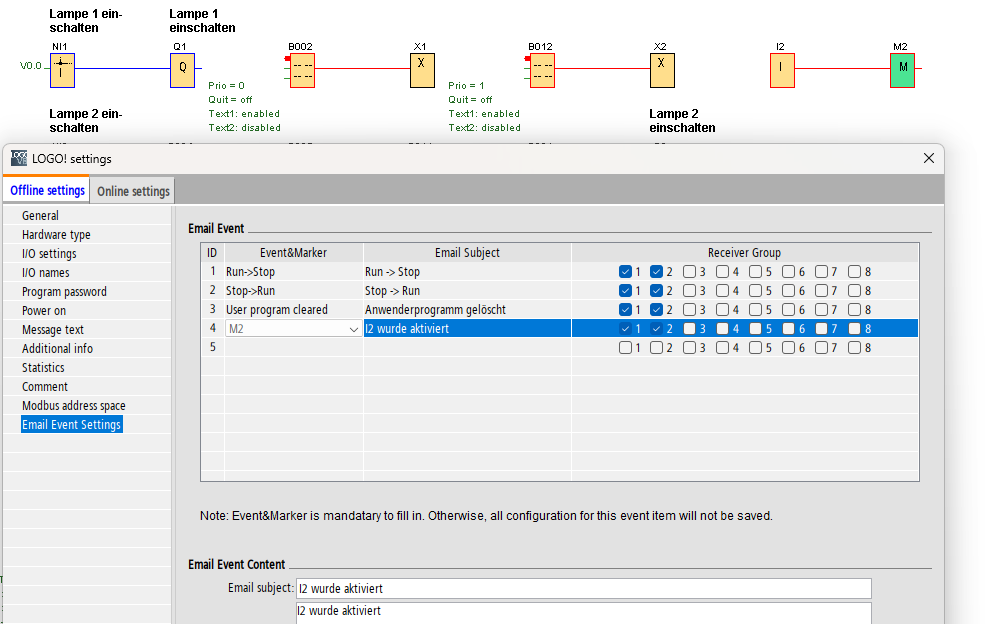The width and height of the screenshot is (985, 624).
Task: Click the green M2 marker block
Action: pyautogui.click(x=902, y=70)
